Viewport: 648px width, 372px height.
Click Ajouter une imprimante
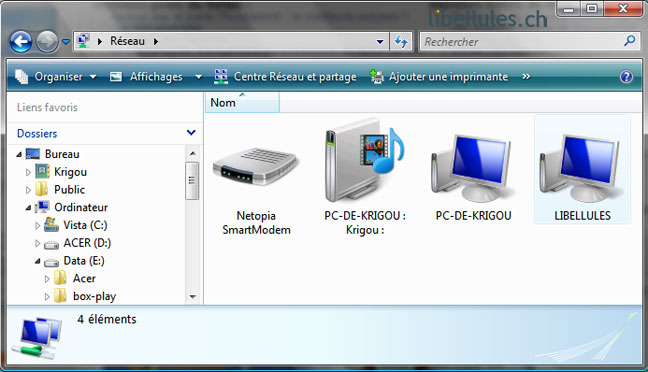click(x=439, y=76)
